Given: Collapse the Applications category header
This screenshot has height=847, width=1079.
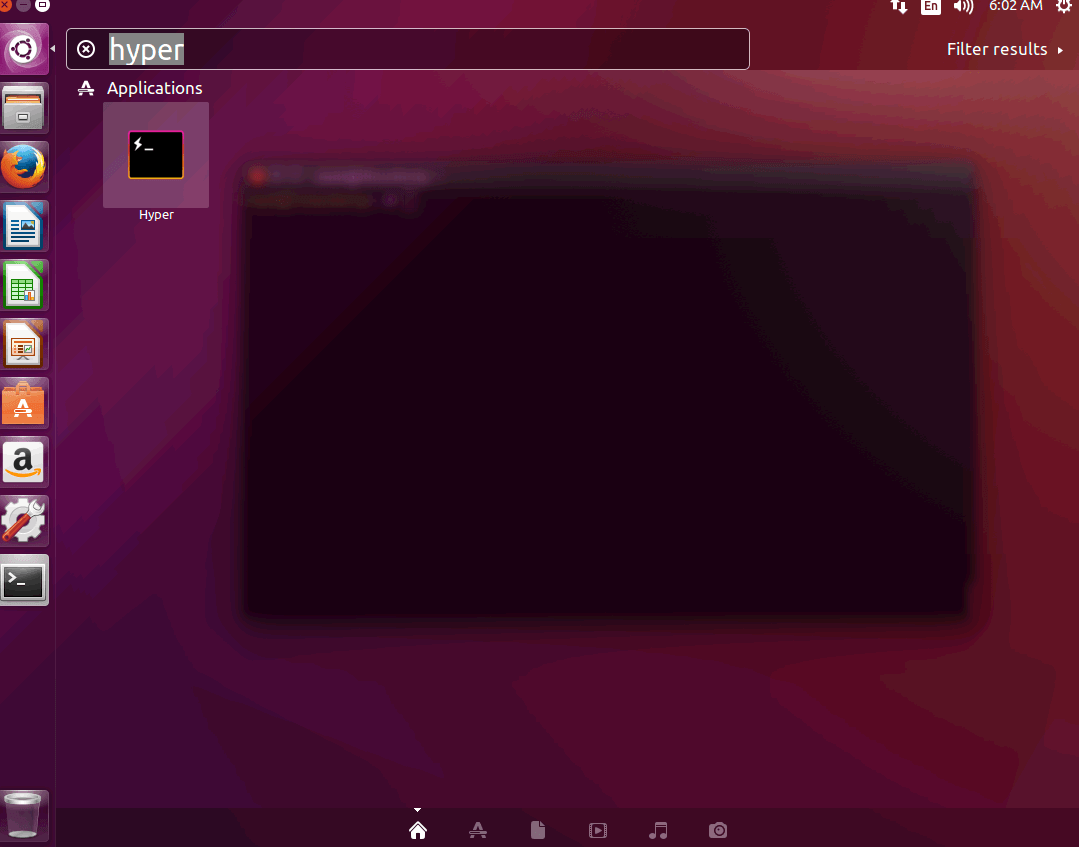Looking at the screenshot, I should (x=140, y=88).
